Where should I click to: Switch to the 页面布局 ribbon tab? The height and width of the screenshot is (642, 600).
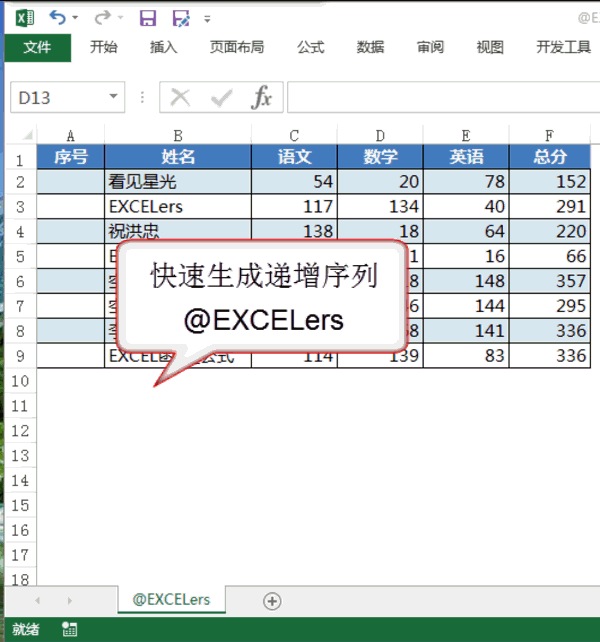(237, 47)
